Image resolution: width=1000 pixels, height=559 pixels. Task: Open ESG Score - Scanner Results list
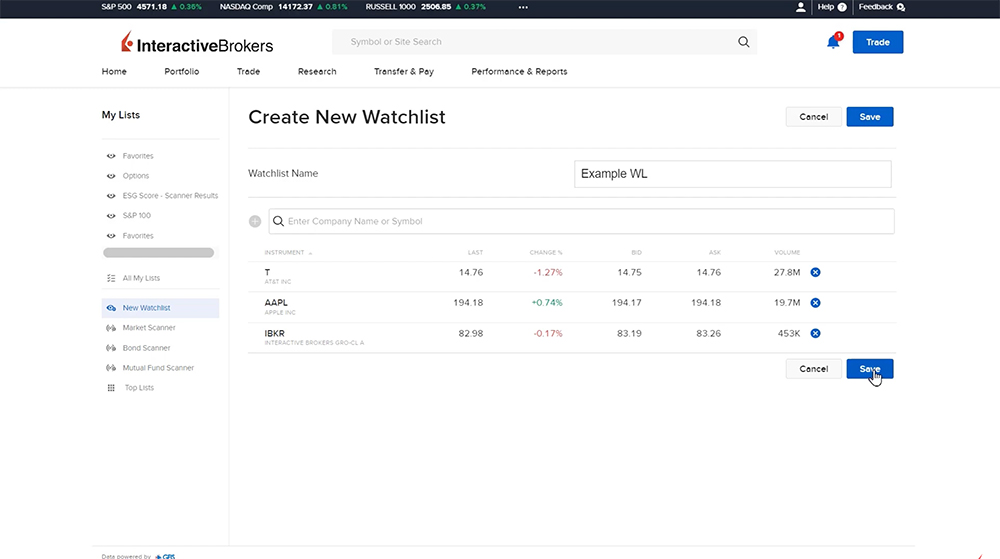click(x=169, y=196)
